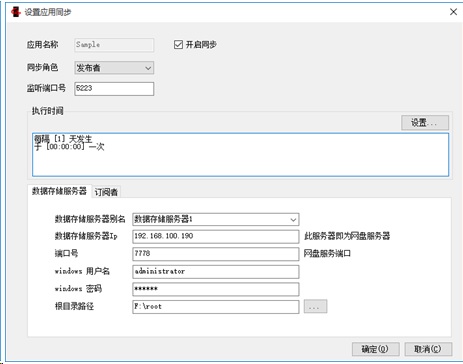
Task: Select 发布者 in the role combo box
Action: click(114, 68)
